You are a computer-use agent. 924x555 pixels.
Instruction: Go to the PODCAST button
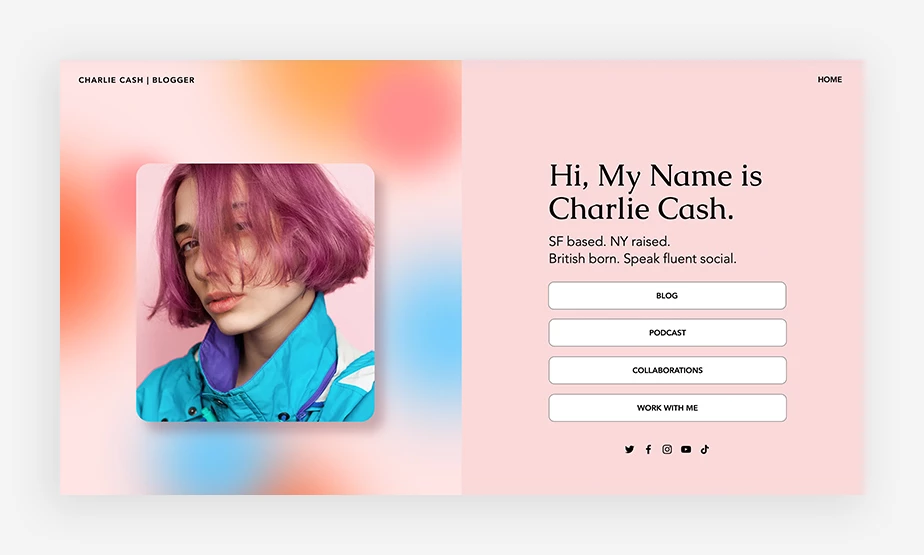[x=667, y=333]
